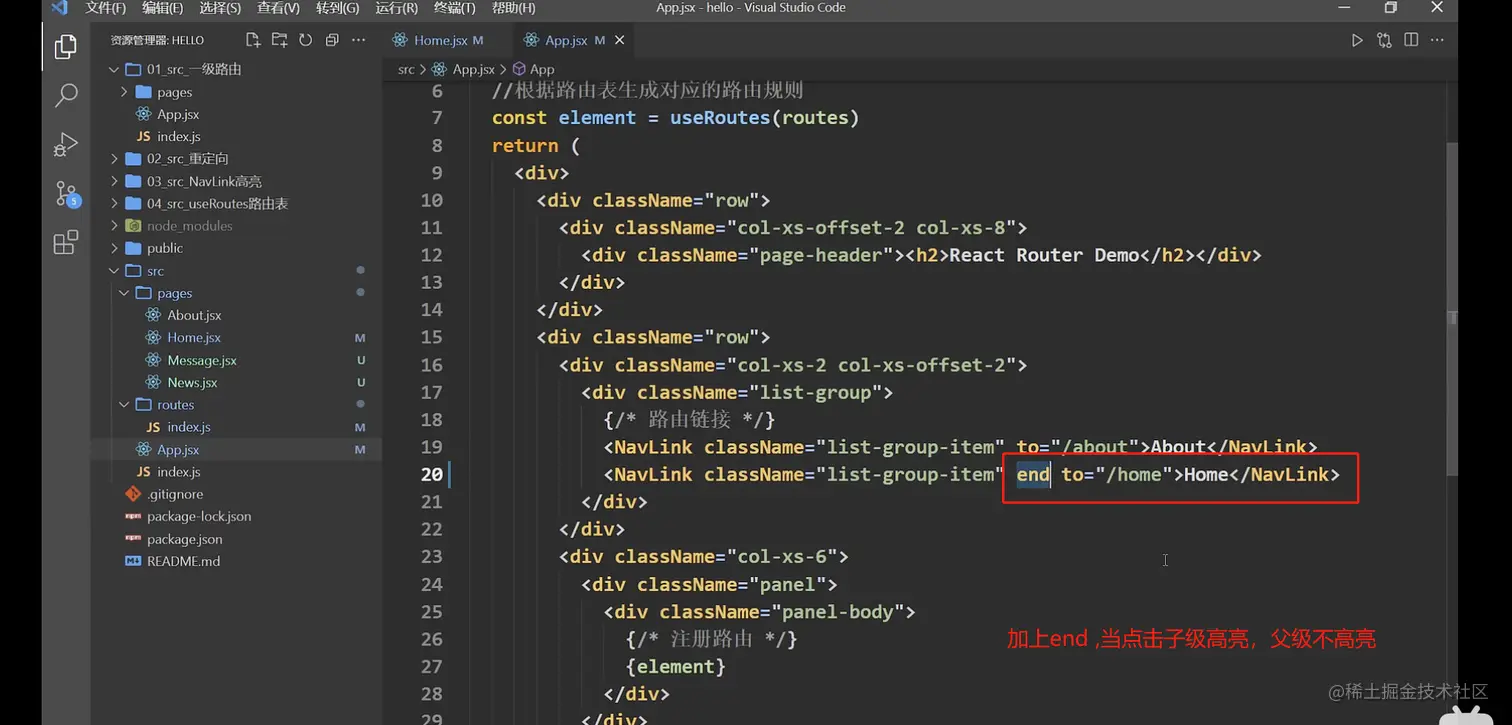Click the New File icon in explorer header
This screenshot has height=725, width=1512.
(253, 40)
